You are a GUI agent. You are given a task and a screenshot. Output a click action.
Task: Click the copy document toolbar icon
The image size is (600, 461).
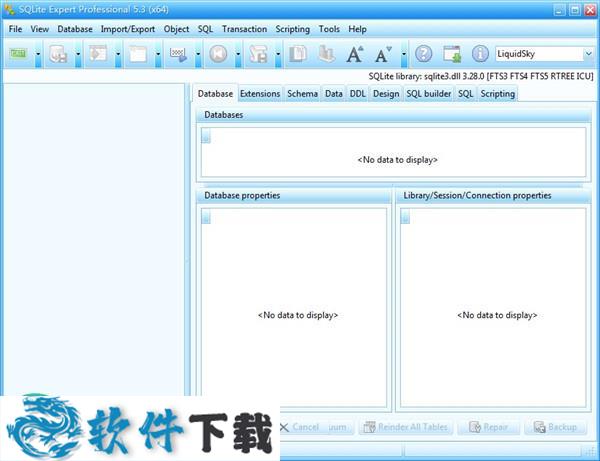pyautogui.click(x=298, y=54)
